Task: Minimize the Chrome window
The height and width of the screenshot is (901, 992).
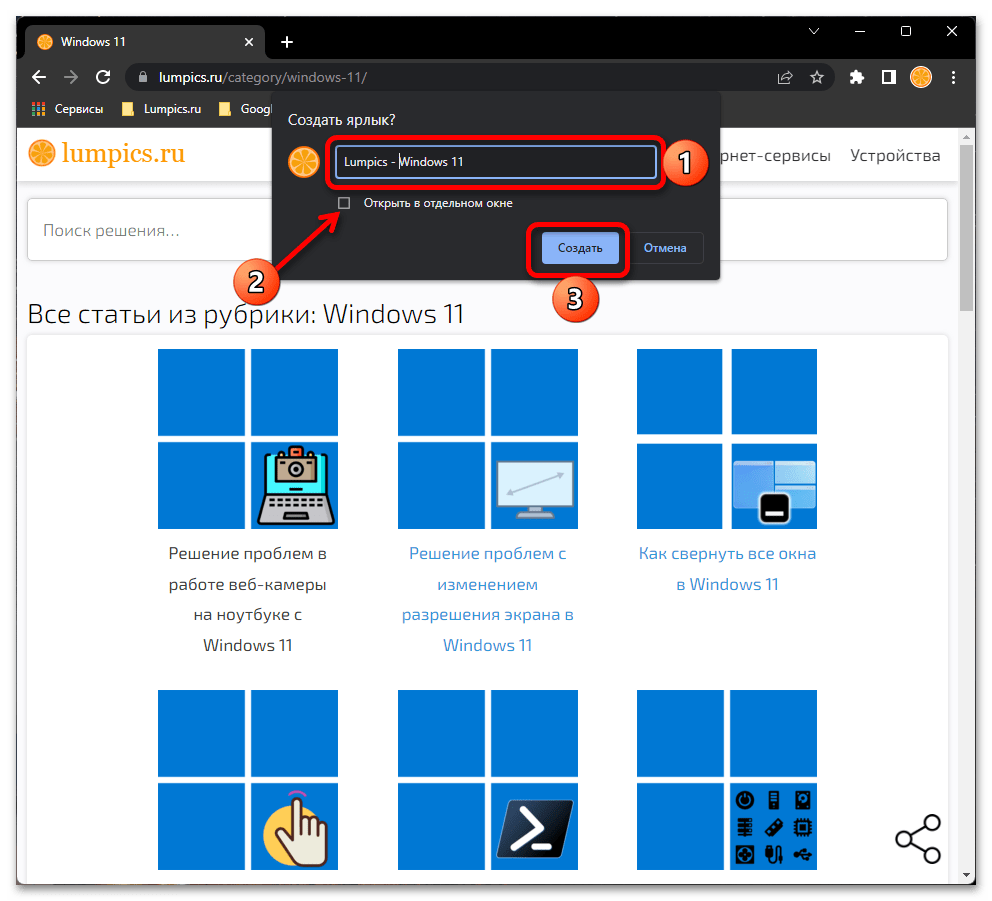Action: [860, 31]
